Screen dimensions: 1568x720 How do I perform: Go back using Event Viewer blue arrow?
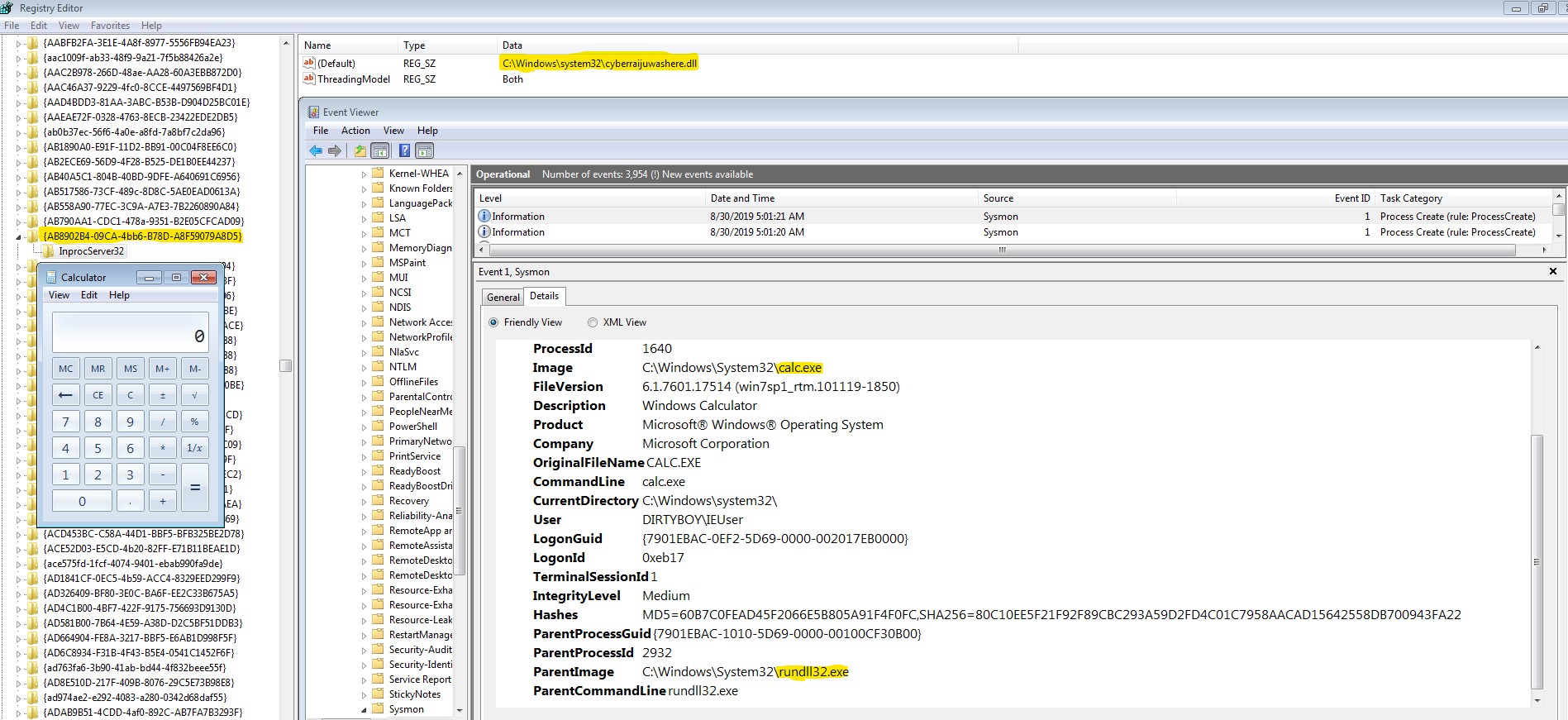click(316, 150)
